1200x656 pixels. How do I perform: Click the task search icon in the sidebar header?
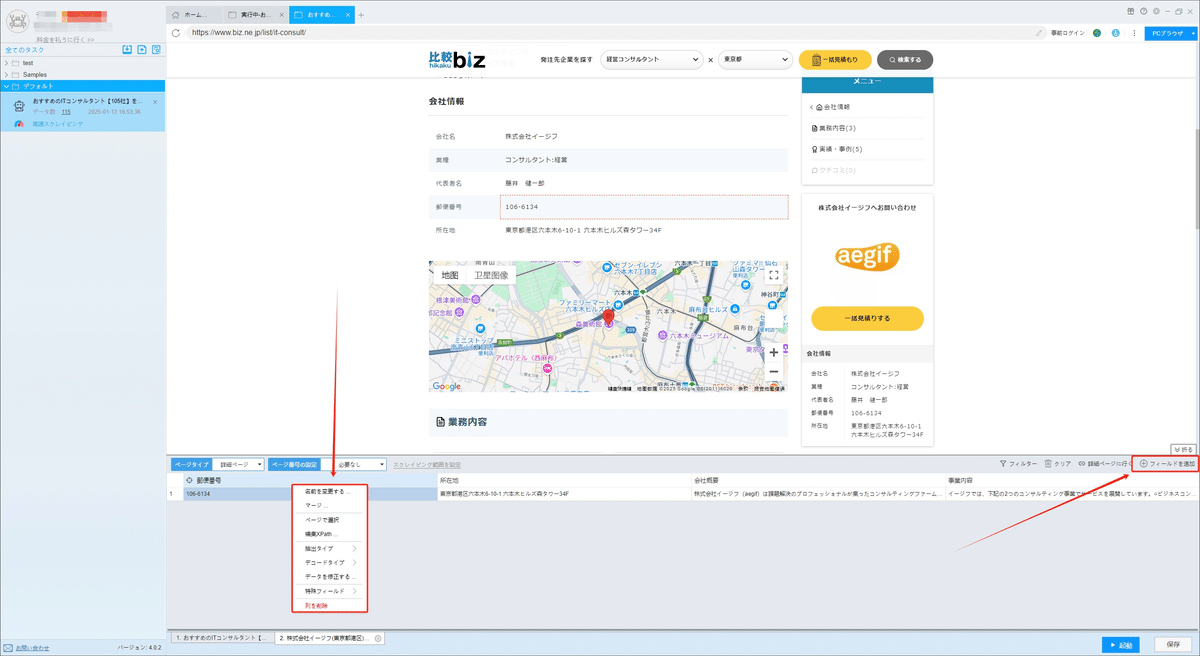(158, 50)
